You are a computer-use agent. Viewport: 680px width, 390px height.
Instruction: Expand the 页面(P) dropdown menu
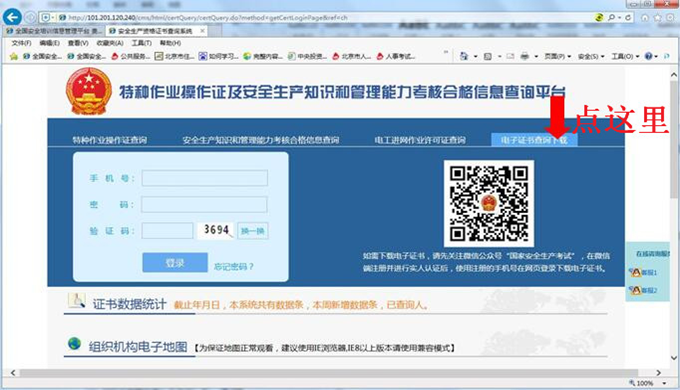[x=558, y=56]
